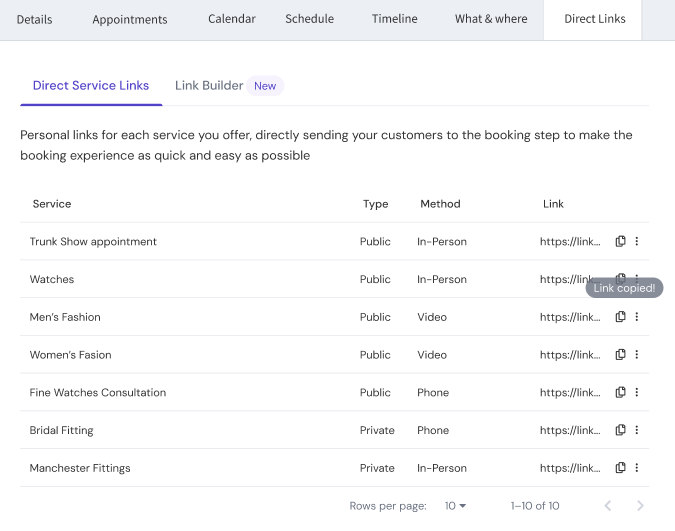Copy the Manchester Fittings link
Viewport: 675px width, 531px height.
click(620, 468)
